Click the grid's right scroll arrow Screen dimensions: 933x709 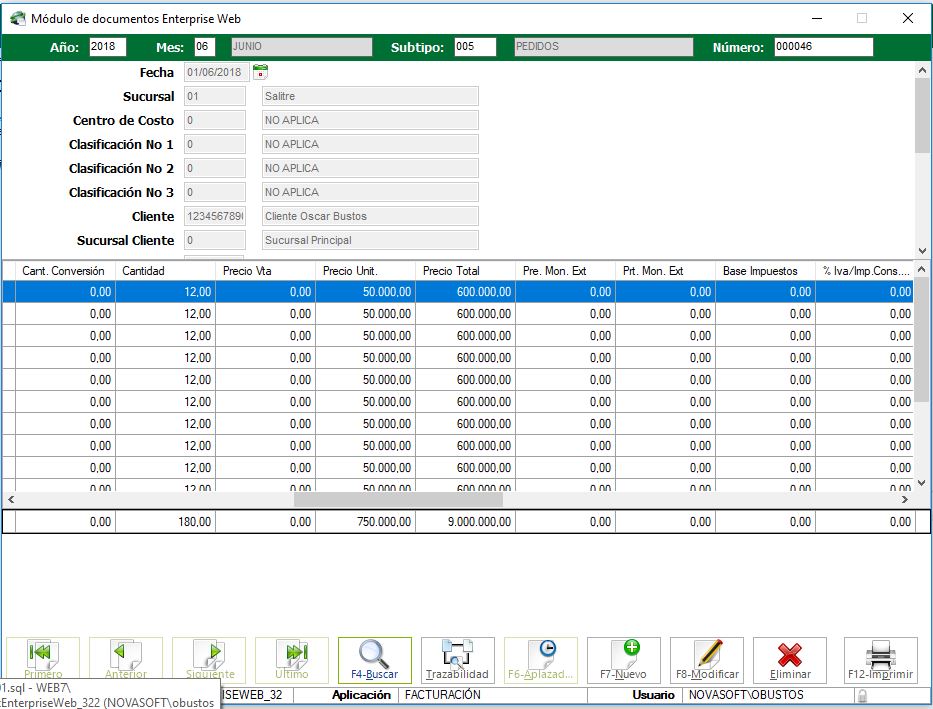point(905,498)
